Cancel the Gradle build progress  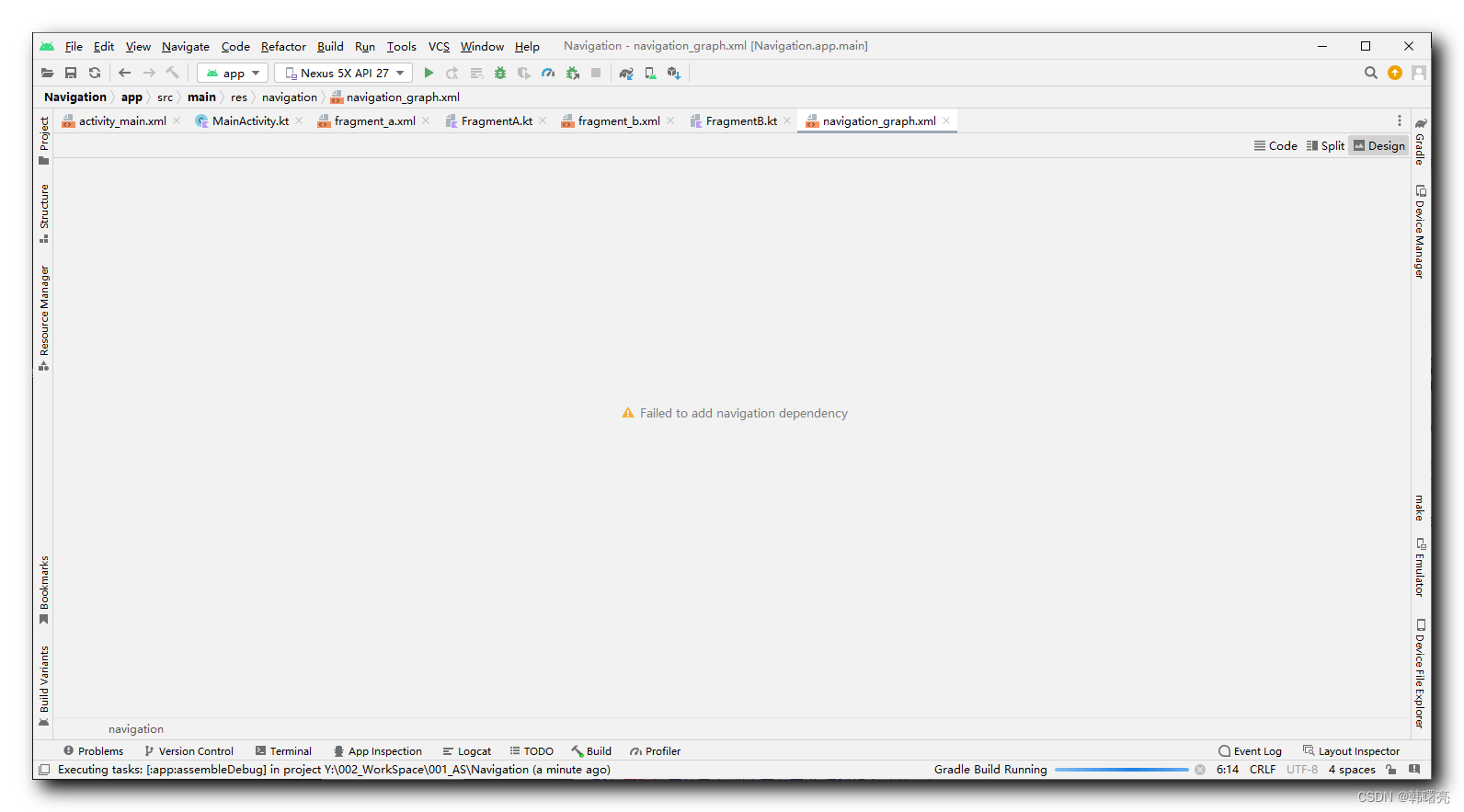(x=1200, y=770)
